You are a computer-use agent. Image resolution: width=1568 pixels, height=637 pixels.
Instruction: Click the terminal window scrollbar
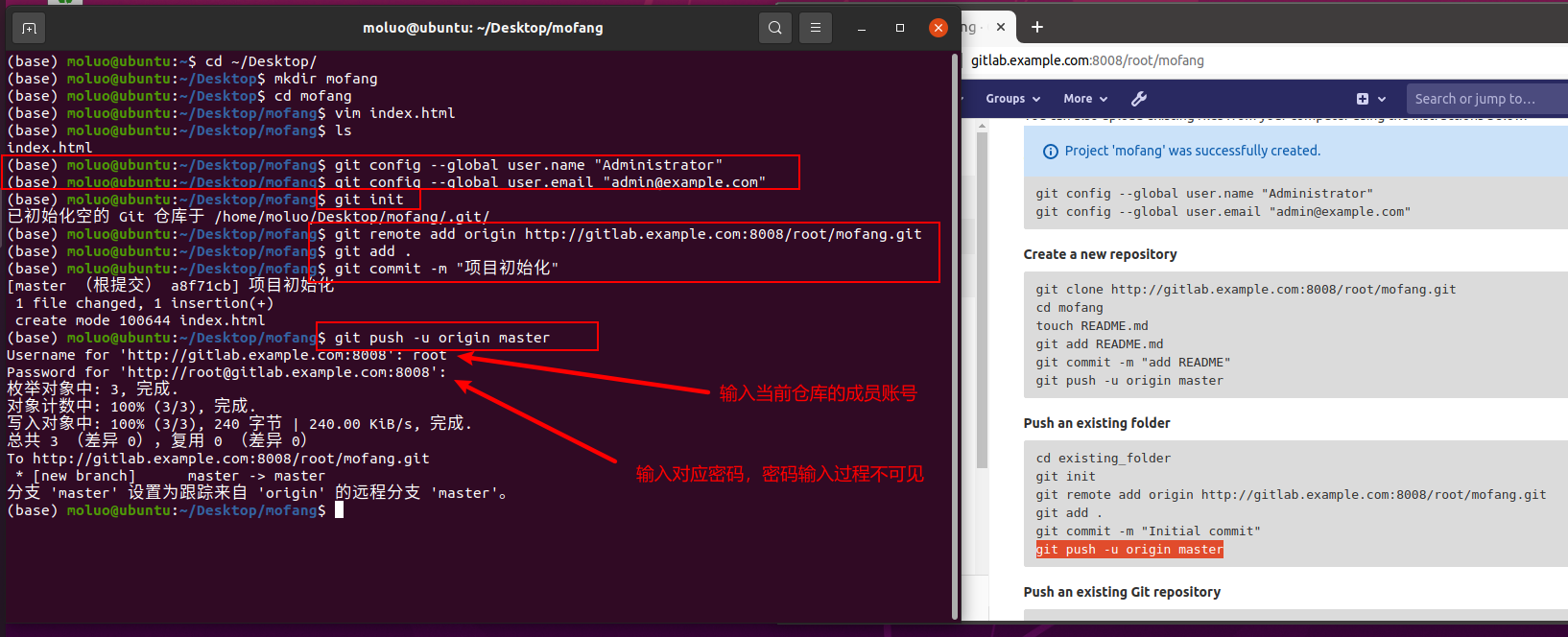click(955, 336)
